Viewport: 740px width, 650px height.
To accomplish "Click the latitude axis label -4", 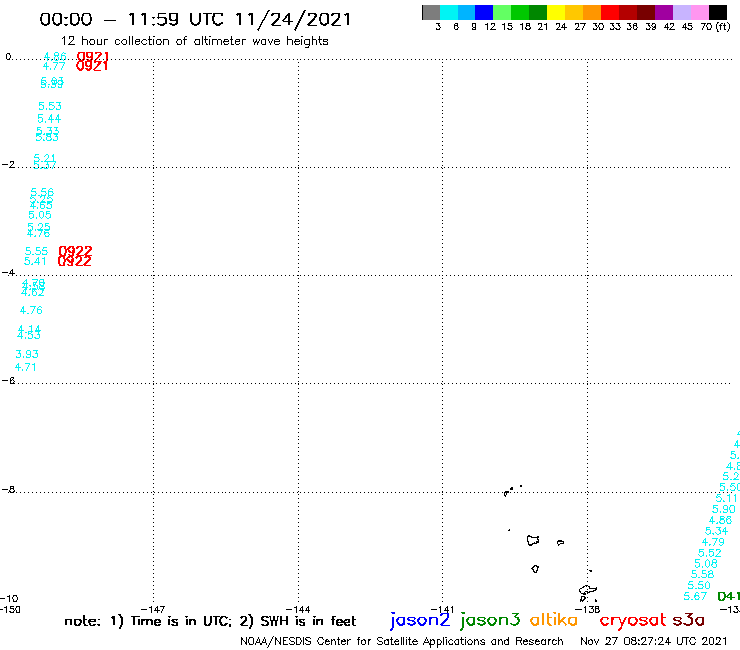I will pos(8,272).
